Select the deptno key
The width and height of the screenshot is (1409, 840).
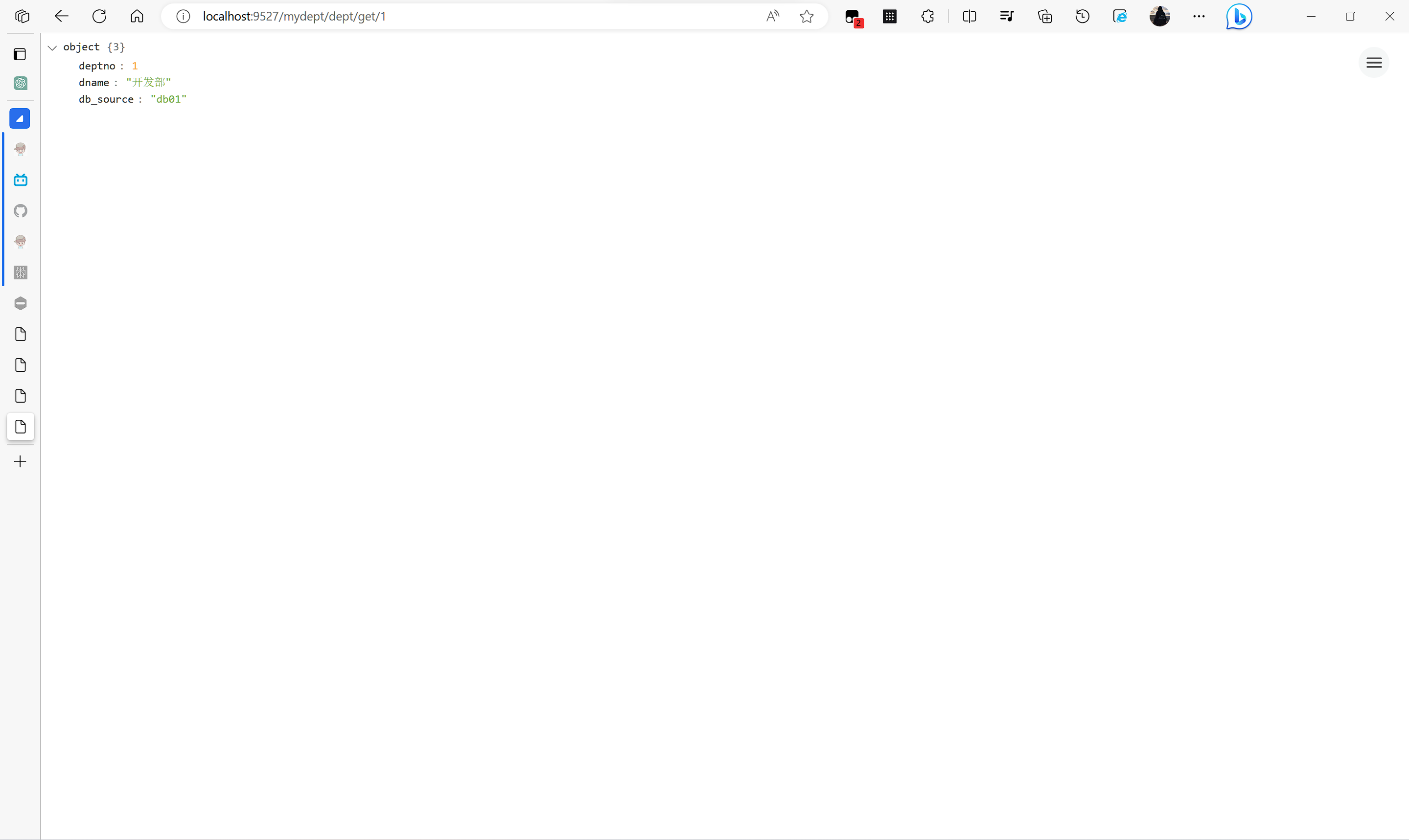click(x=97, y=66)
